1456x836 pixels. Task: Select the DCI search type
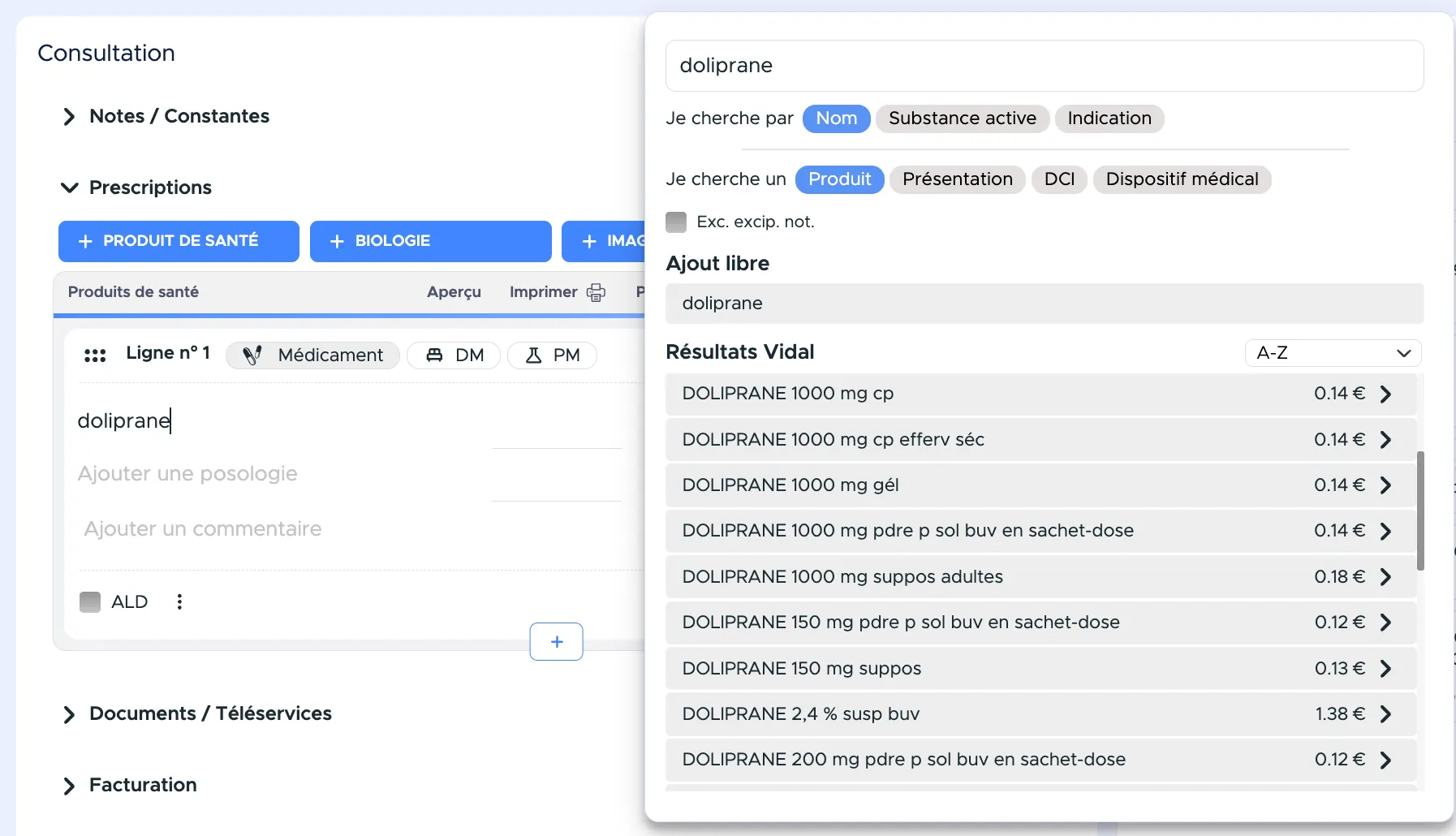pyautogui.click(x=1059, y=179)
